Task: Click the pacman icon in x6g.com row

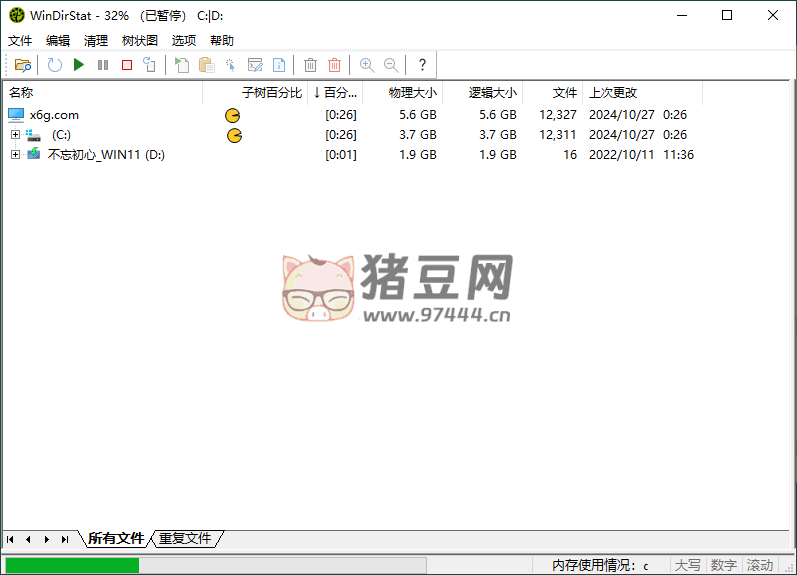Action: (233, 115)
